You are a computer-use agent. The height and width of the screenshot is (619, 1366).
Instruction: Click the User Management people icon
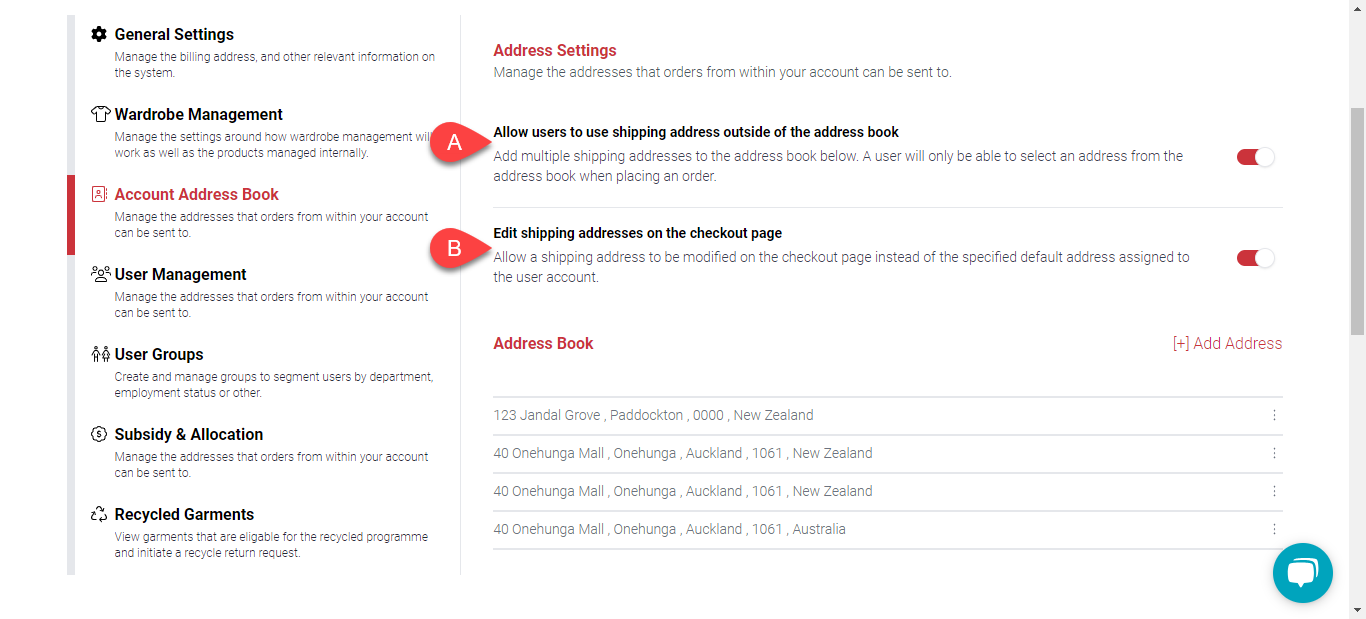tap(99, 274)
